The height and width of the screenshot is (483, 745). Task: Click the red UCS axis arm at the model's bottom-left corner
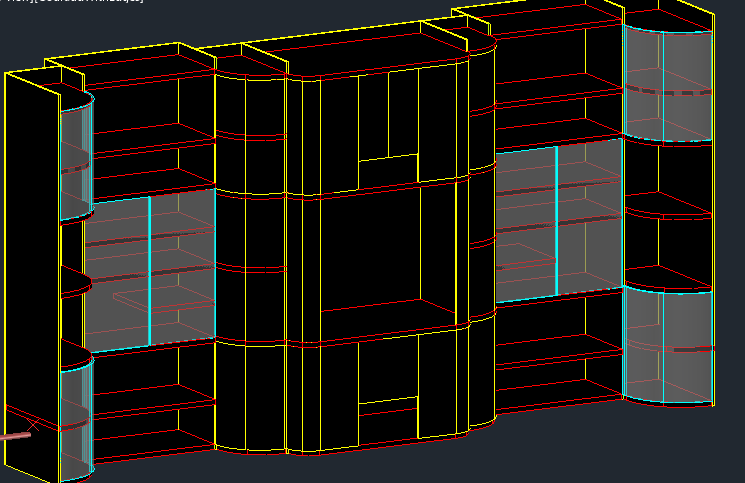point(15,436)
